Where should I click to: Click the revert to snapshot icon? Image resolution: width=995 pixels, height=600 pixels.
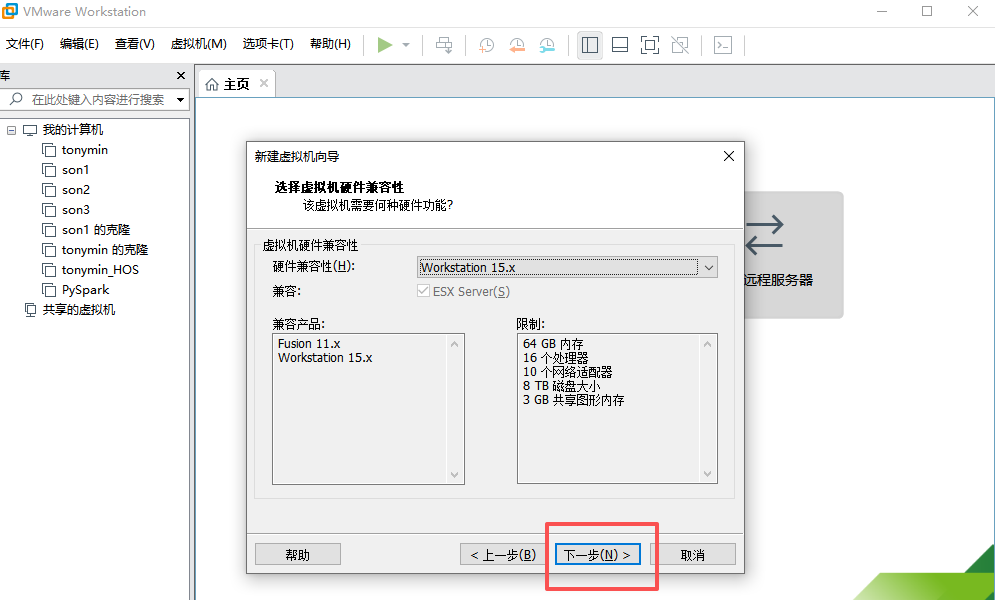(517, 45)
